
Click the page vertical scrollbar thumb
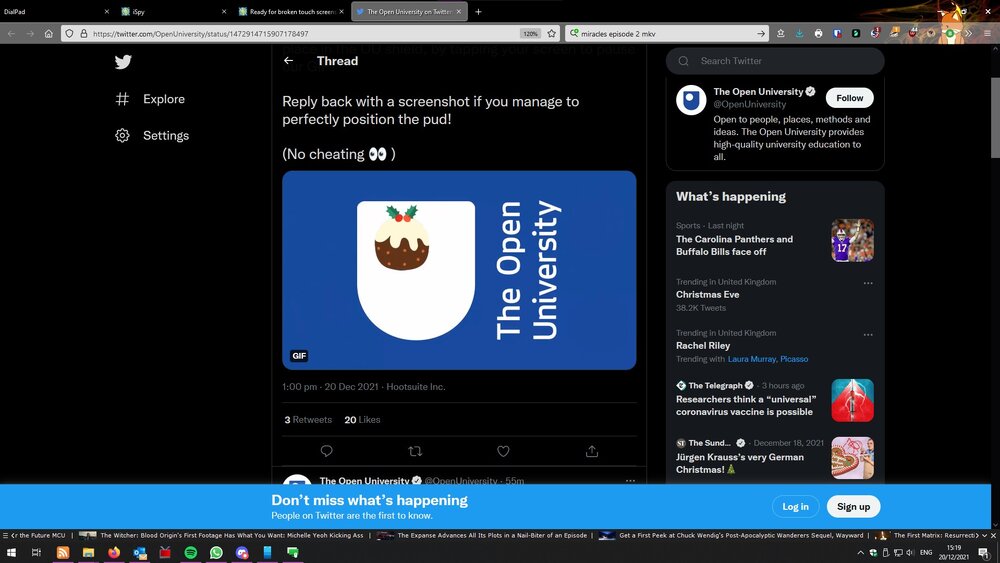[995, 117]
